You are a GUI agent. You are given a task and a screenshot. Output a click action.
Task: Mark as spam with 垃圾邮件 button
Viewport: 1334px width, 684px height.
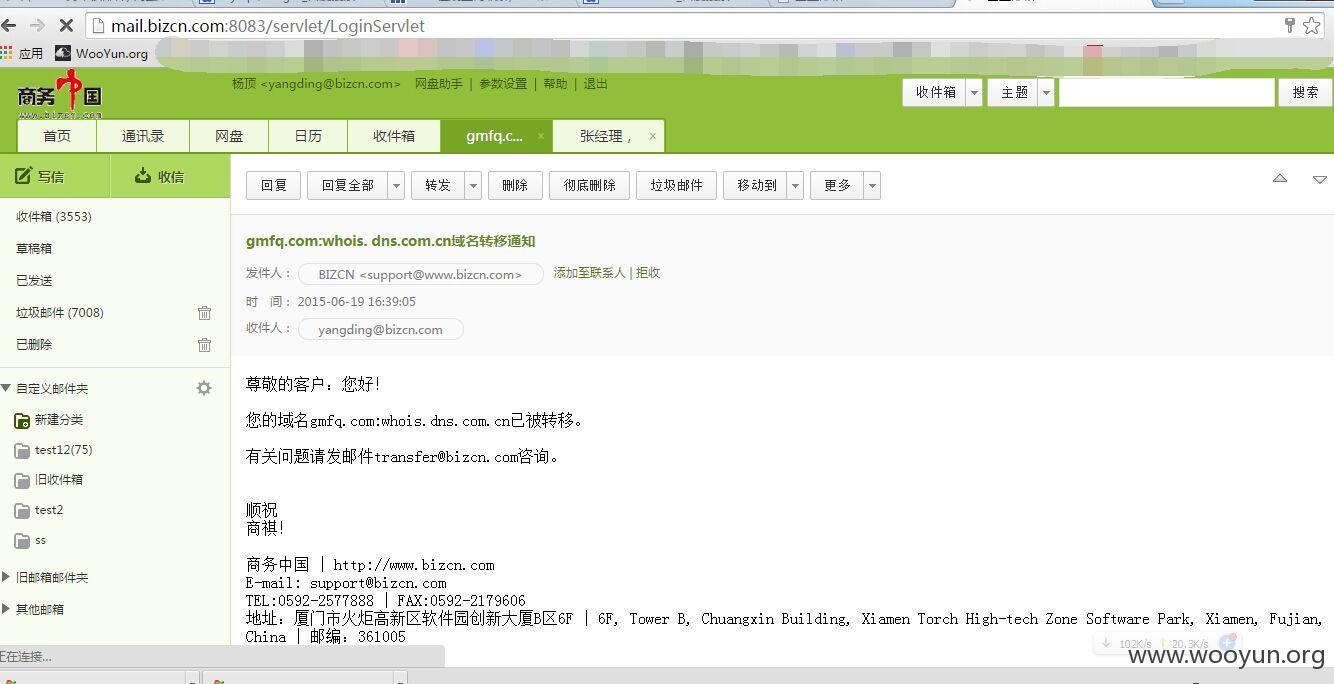(676, 185)
